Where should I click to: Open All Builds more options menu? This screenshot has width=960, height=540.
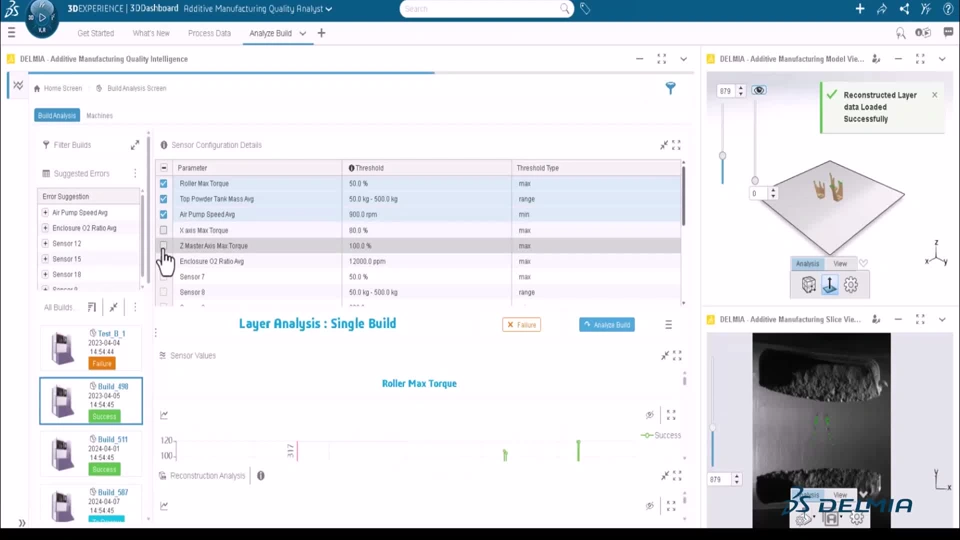pos(135,307)
